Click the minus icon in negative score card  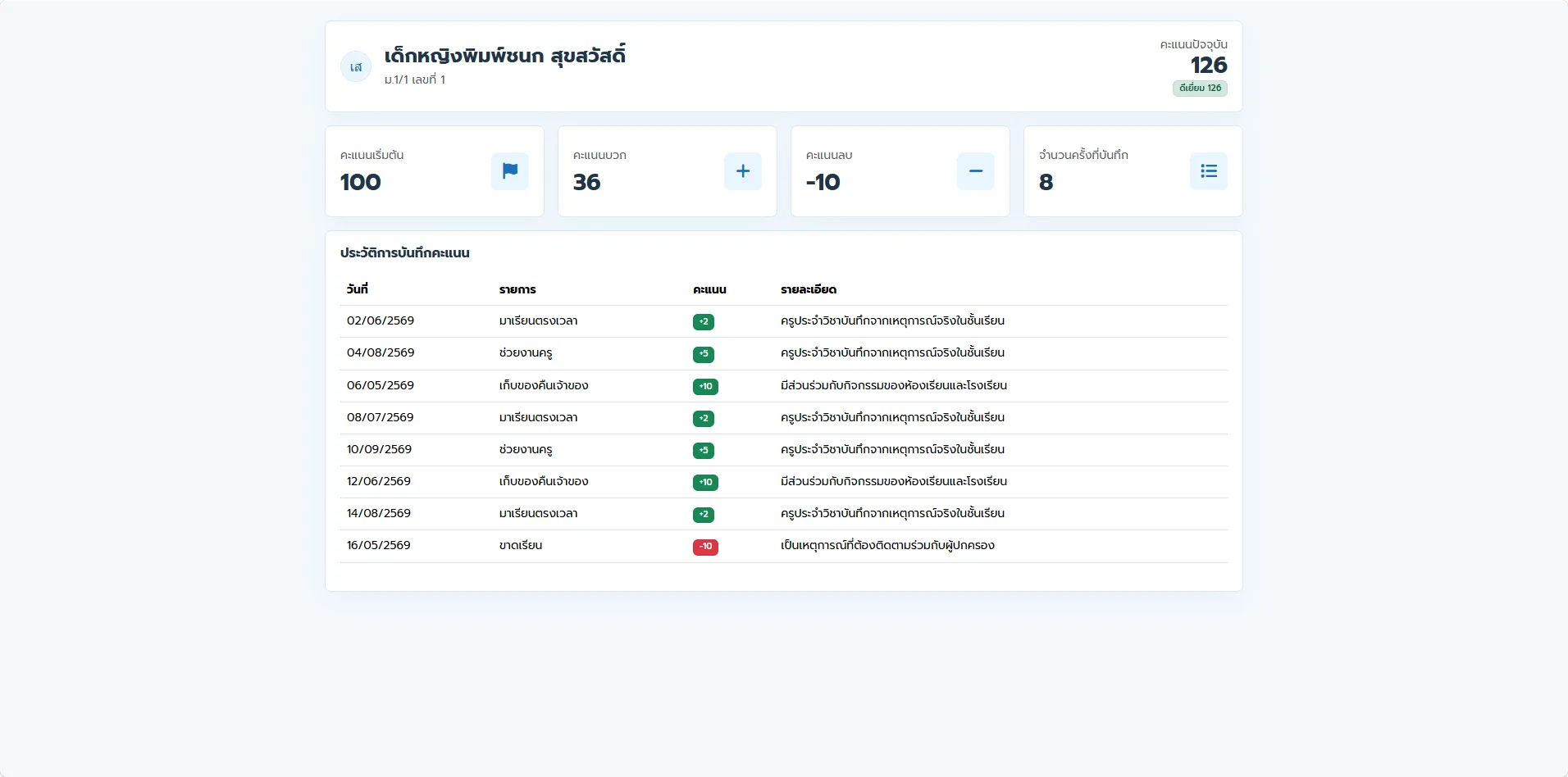click(x=975, y=171)
